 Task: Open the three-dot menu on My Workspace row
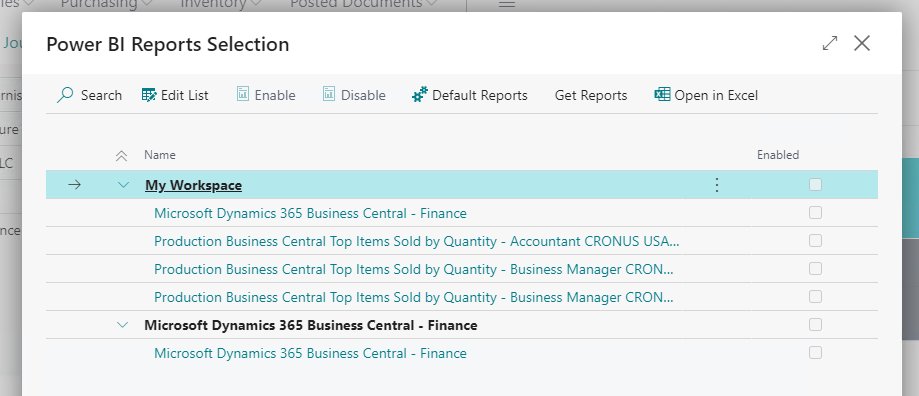click(716, 185)
